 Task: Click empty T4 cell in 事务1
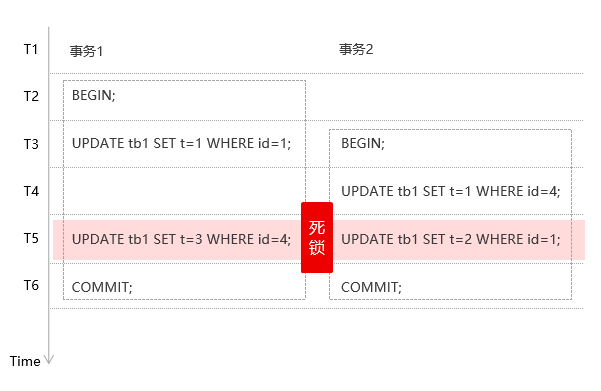click(x=184, y=191)
